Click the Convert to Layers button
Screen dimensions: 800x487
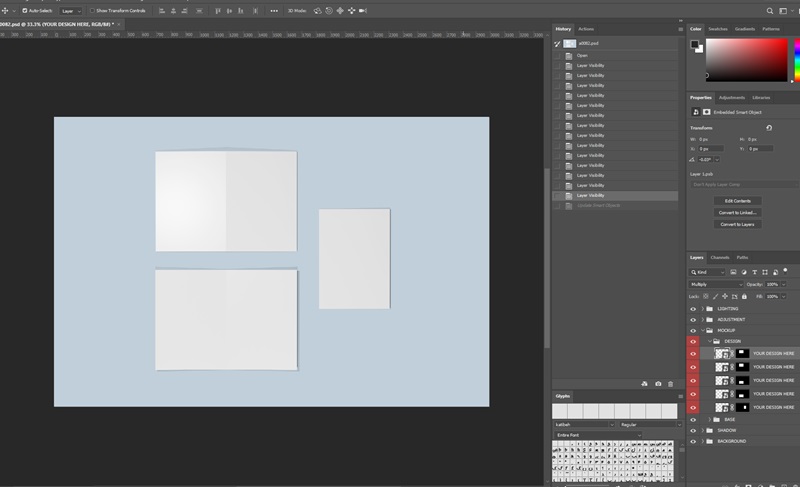738,224
